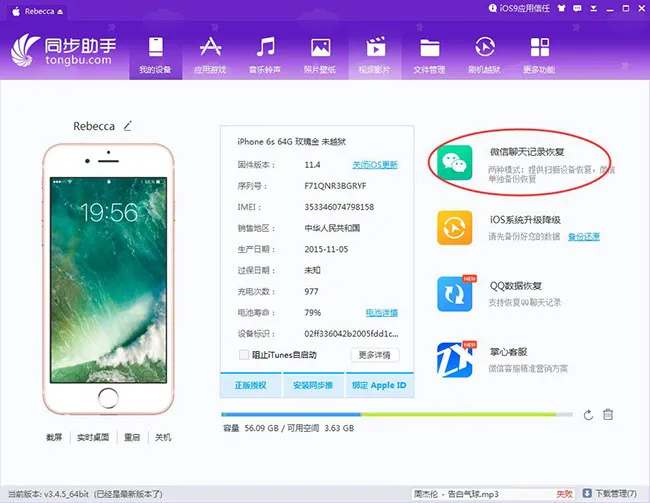Click the refresh storage icon
Viewport: 650px width, 503px height.
coord(588,415)
